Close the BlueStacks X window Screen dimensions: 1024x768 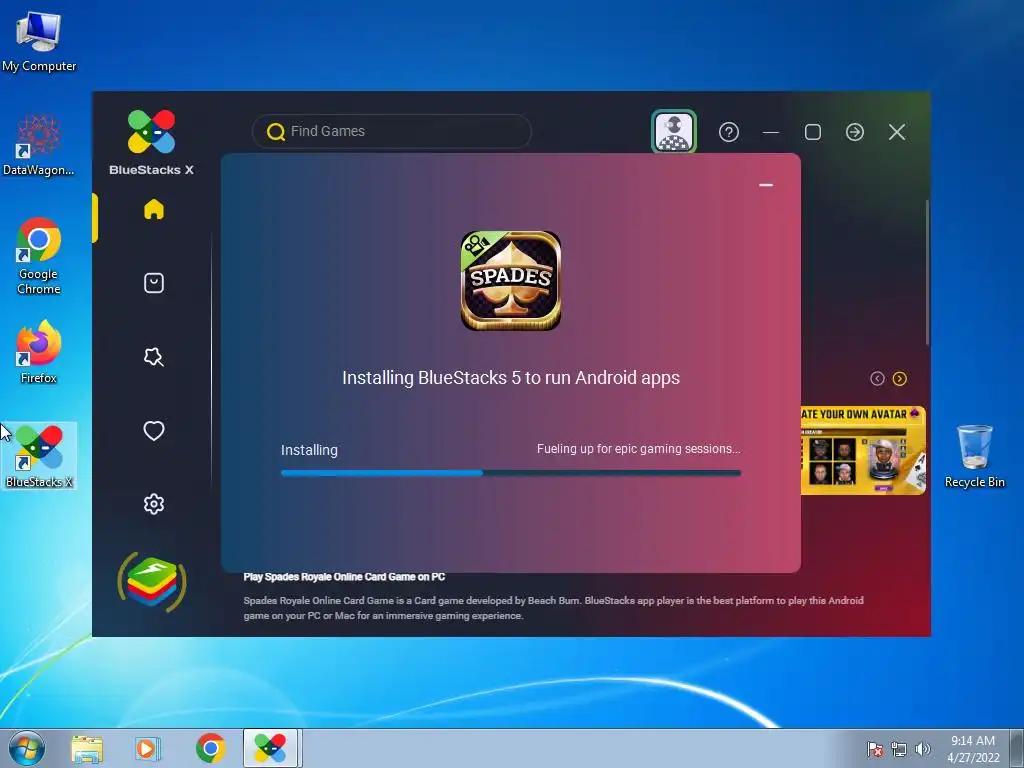coord(897,133)
